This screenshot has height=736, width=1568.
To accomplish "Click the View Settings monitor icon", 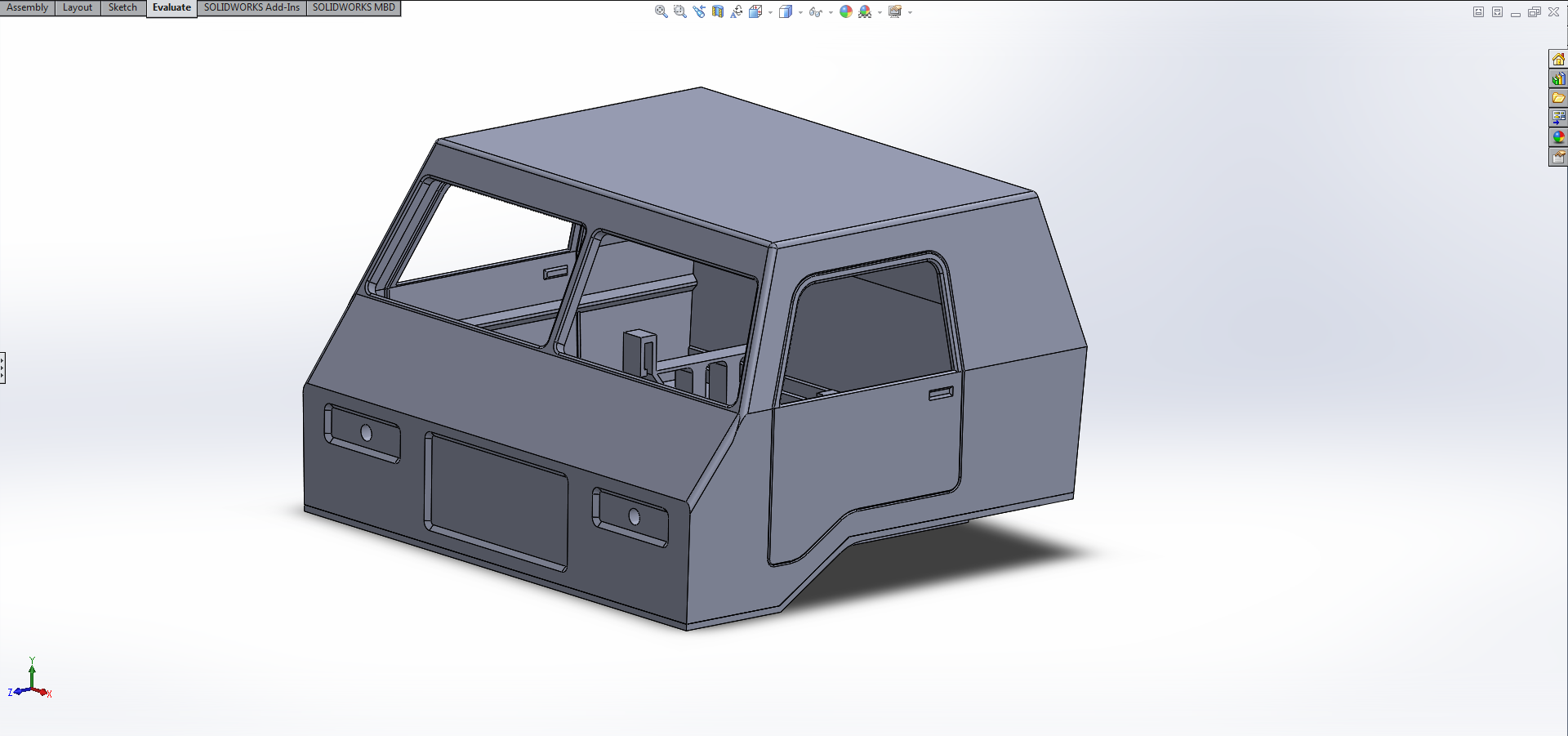I will pyautogui.click(x=895, y=11).
